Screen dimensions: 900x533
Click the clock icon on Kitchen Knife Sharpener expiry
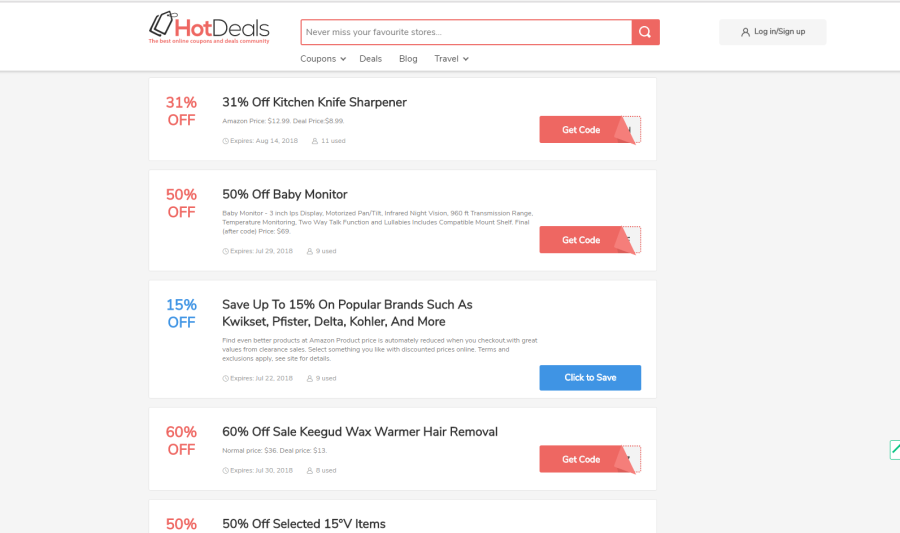pyautogui.click(x=226, y=141)
